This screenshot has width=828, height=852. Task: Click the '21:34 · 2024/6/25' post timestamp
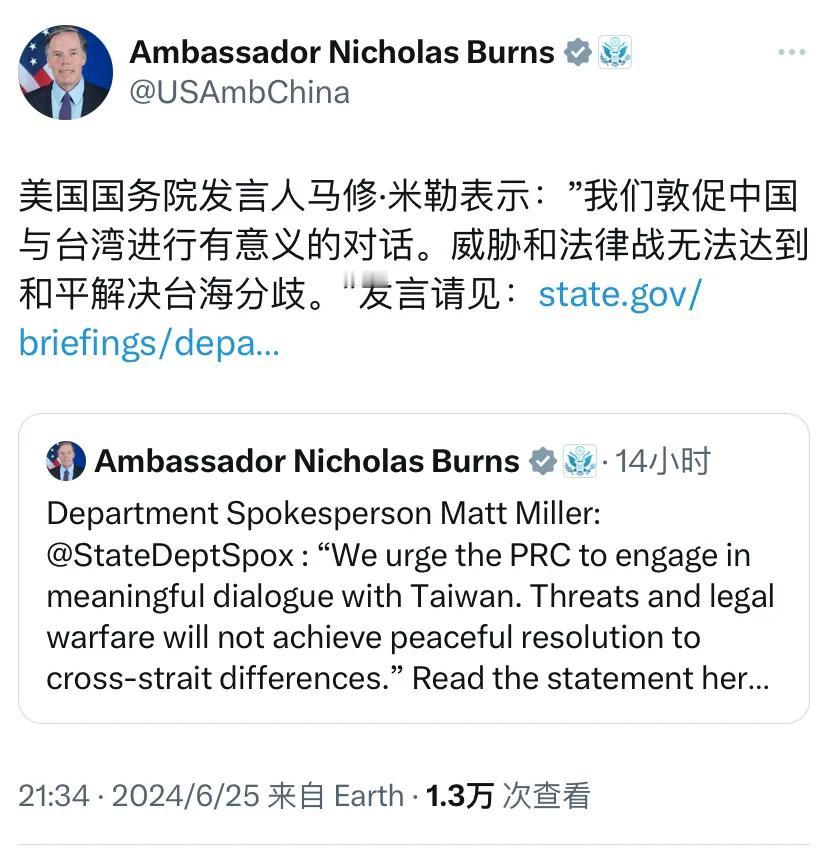point(139,795)
